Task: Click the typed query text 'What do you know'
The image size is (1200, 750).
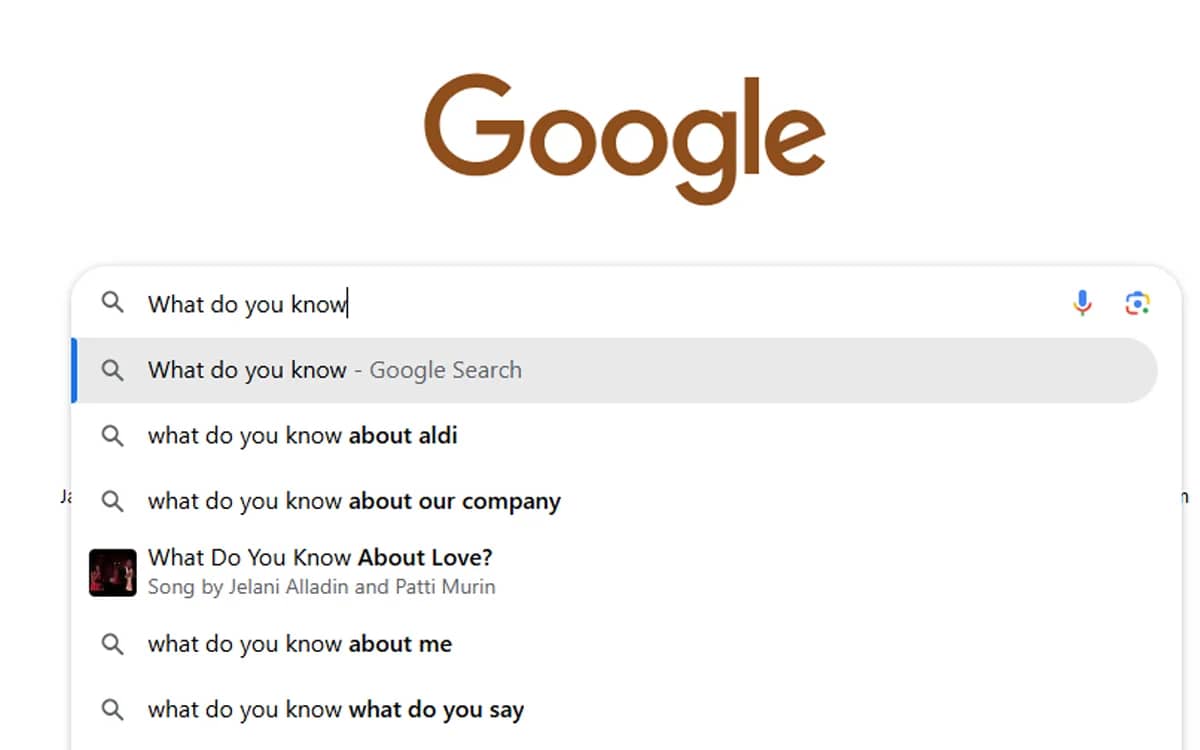Action: tap(246, 303)
